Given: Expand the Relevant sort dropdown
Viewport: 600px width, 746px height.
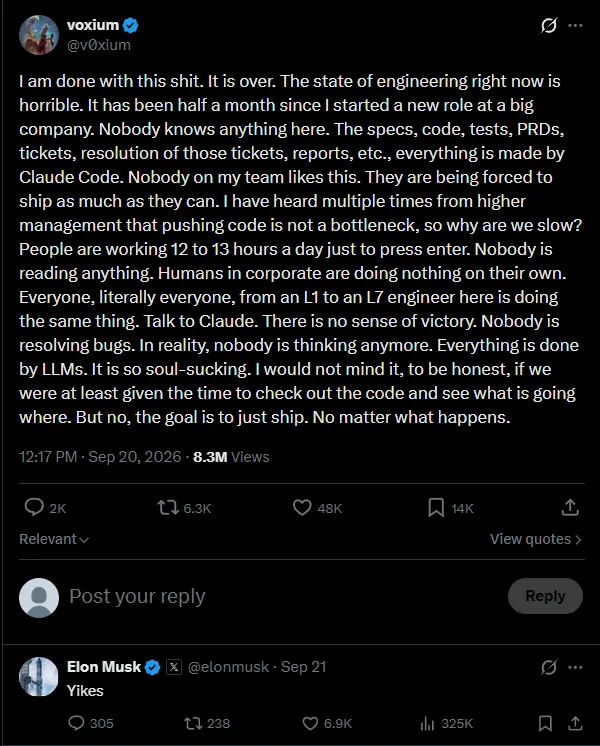Looking at the screenshot, I should [x=54, y=539].
